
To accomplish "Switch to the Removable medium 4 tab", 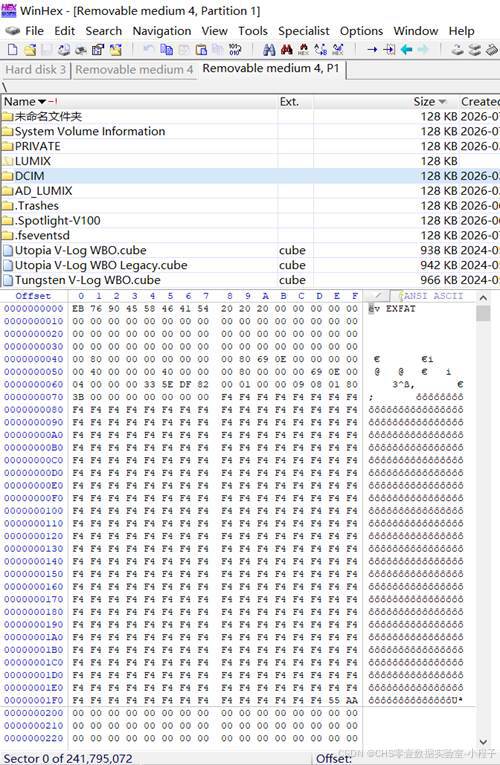I will point(134,70).
